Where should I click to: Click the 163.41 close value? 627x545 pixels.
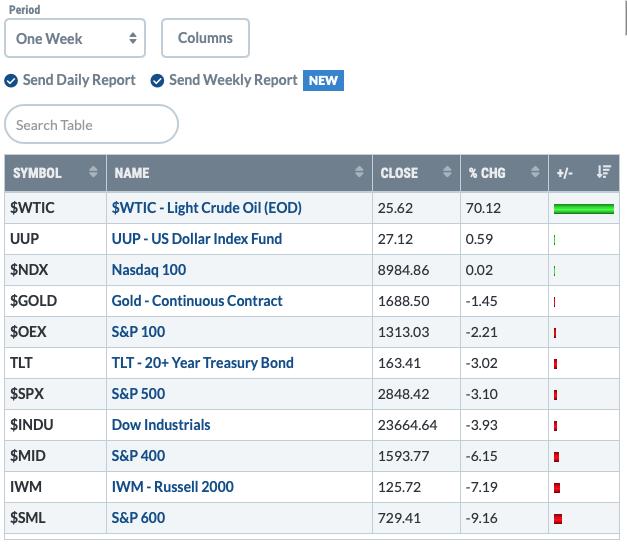point(399,363)
